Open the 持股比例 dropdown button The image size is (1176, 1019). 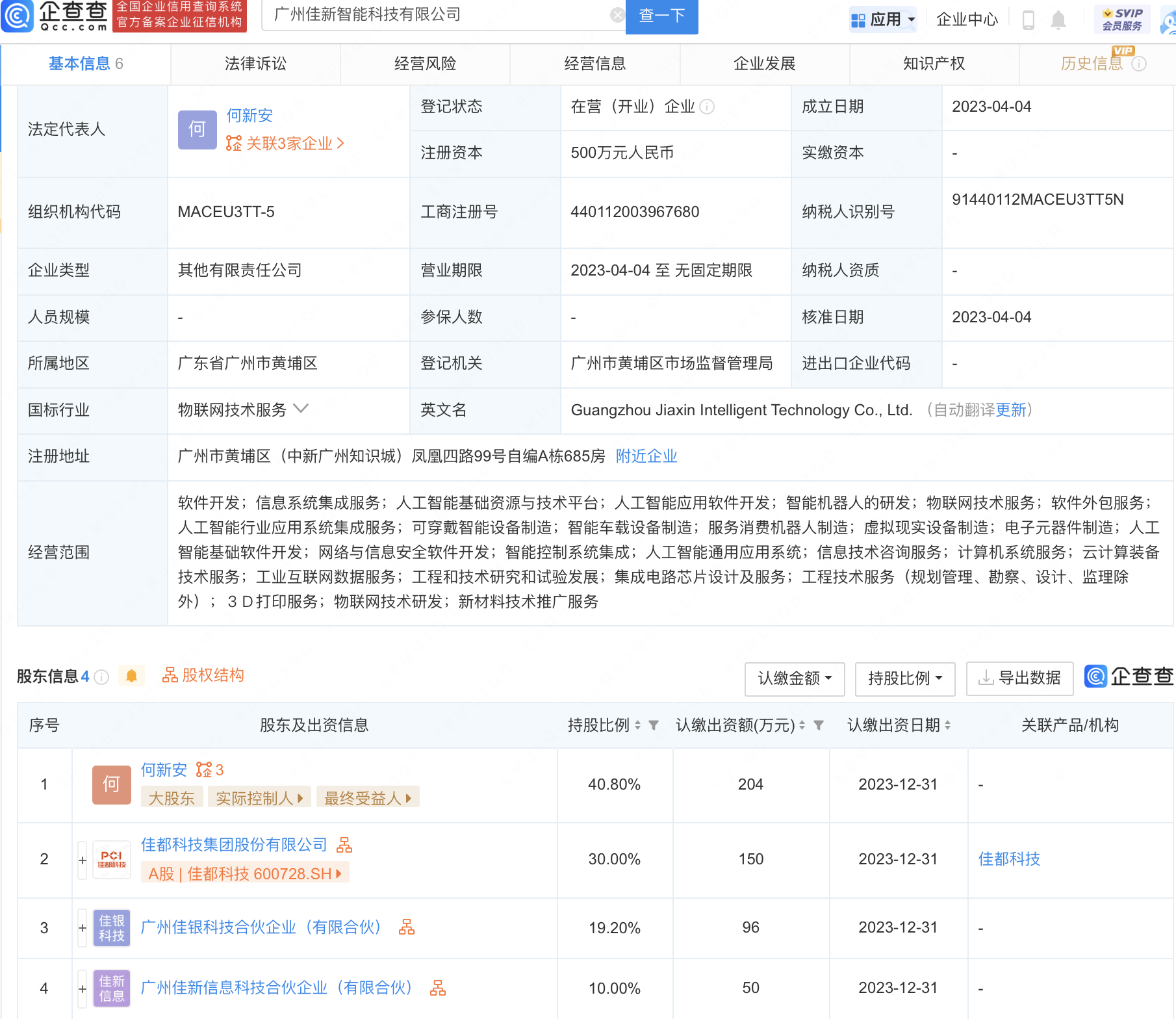904,678
